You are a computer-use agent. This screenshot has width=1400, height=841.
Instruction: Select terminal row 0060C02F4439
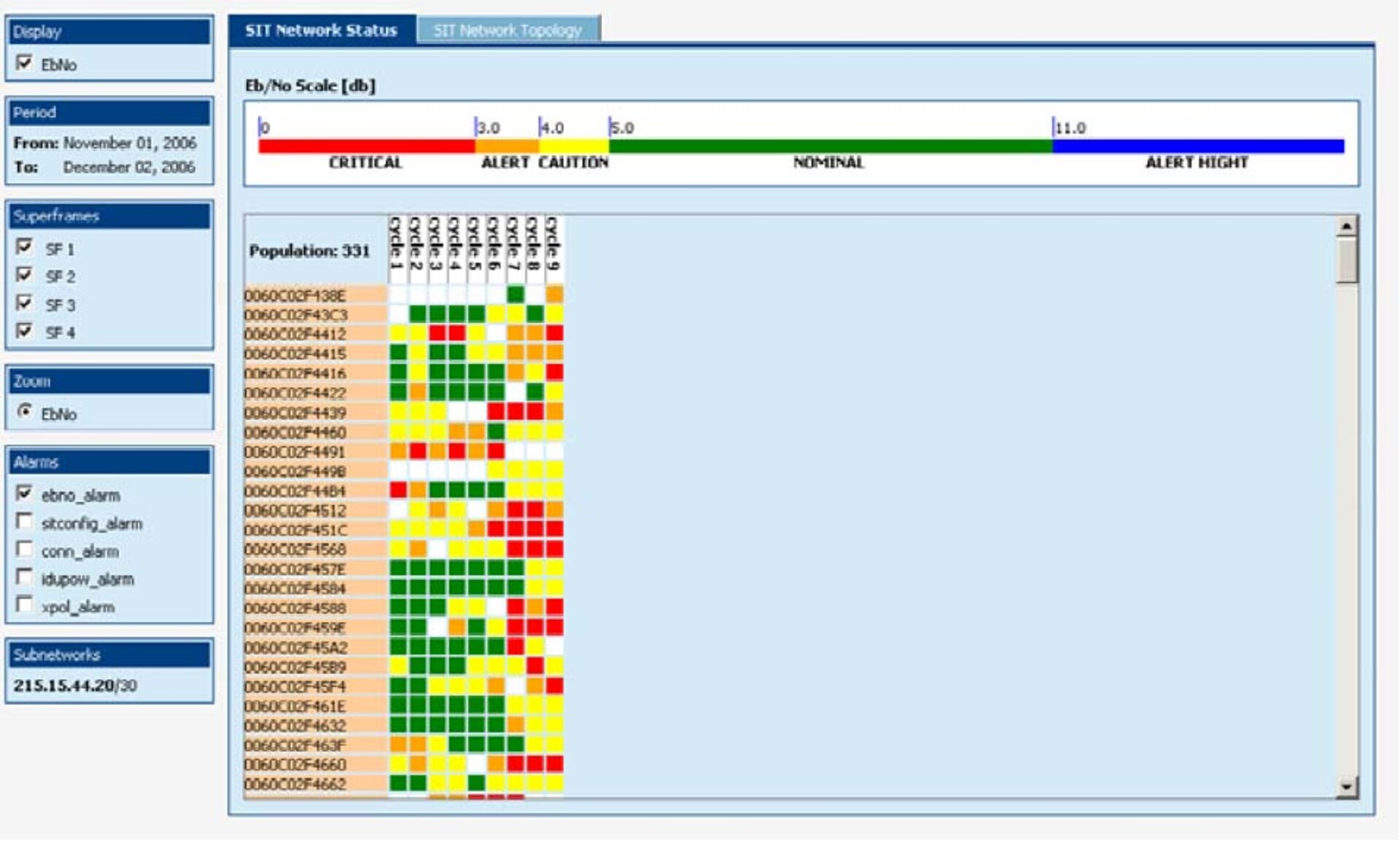(315, 413)
